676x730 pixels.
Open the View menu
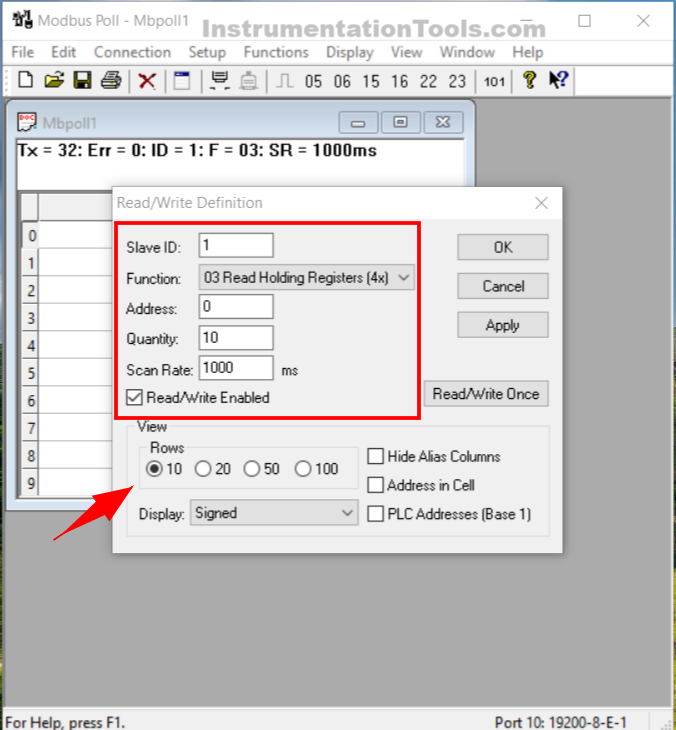406,52
